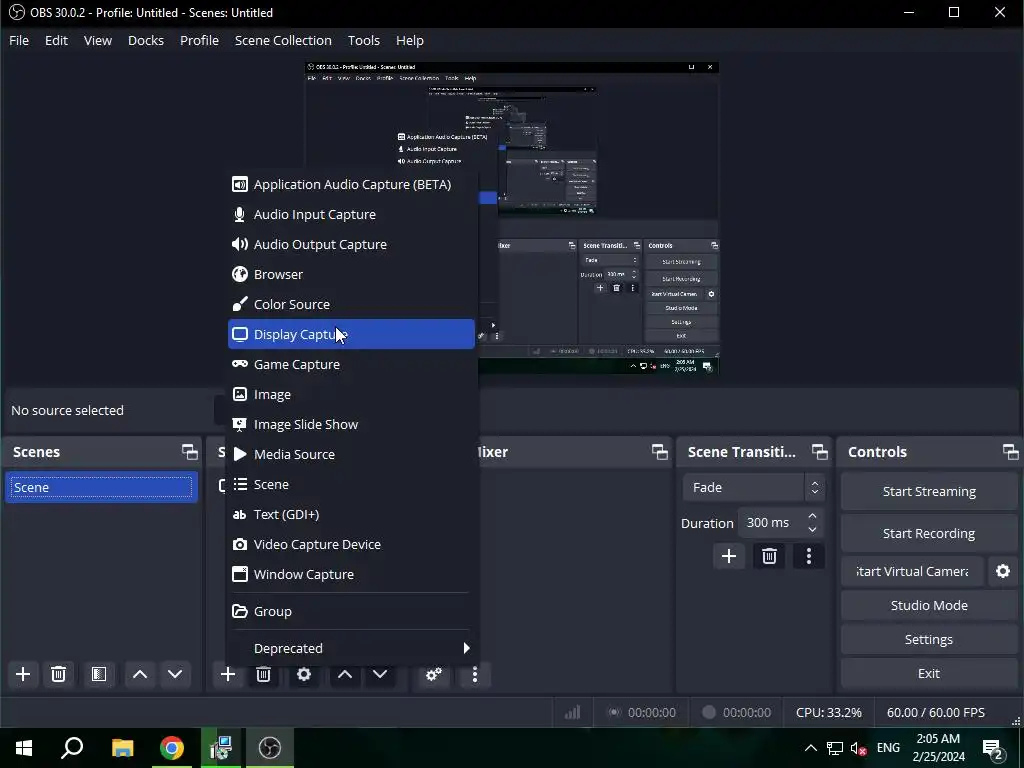Add a Window Capture source
The width and height of the screenshot is (1024, 768).
[351, 575]
